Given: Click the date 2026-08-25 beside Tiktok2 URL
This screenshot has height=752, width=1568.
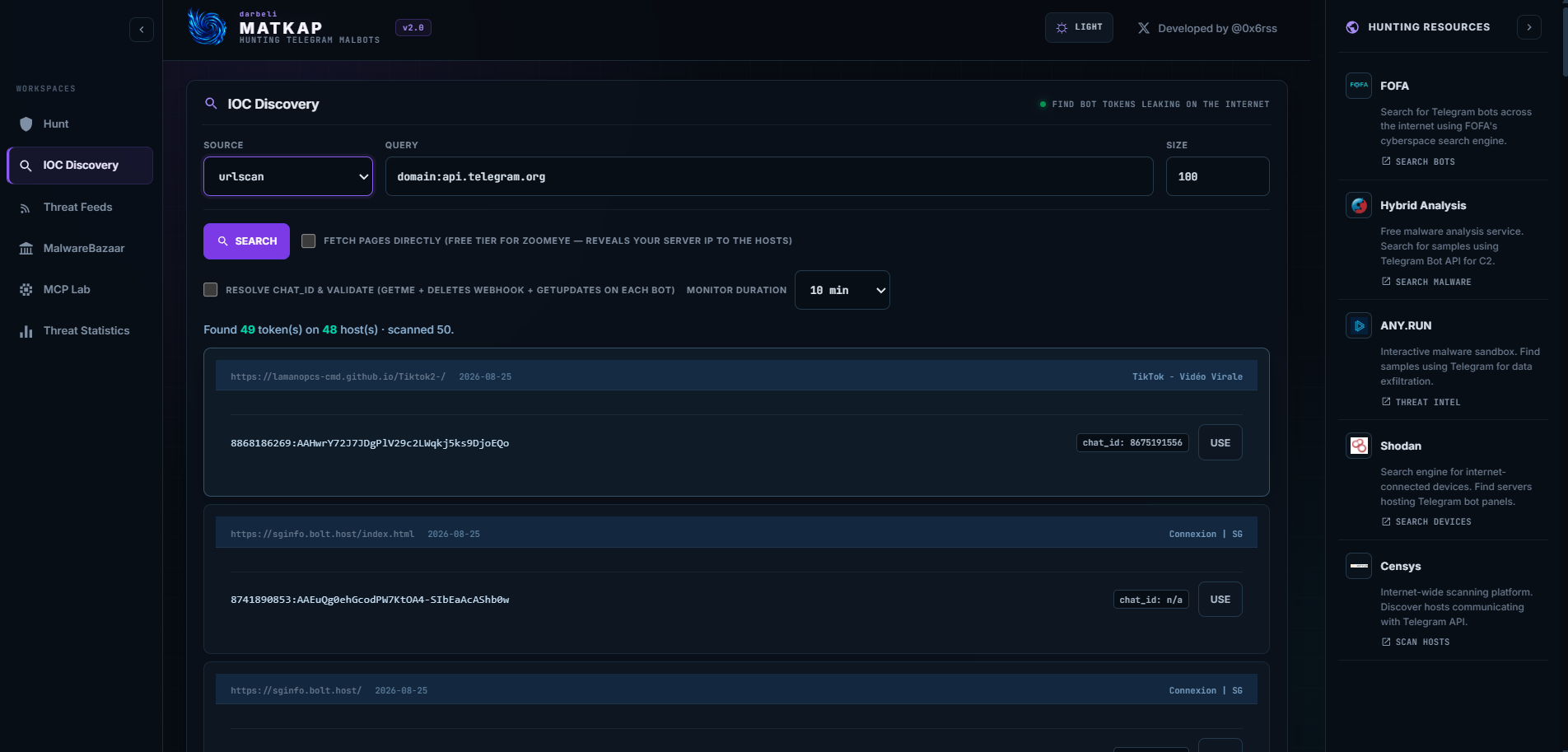Looking at the screenshot, I should click(x=485, y=377).
